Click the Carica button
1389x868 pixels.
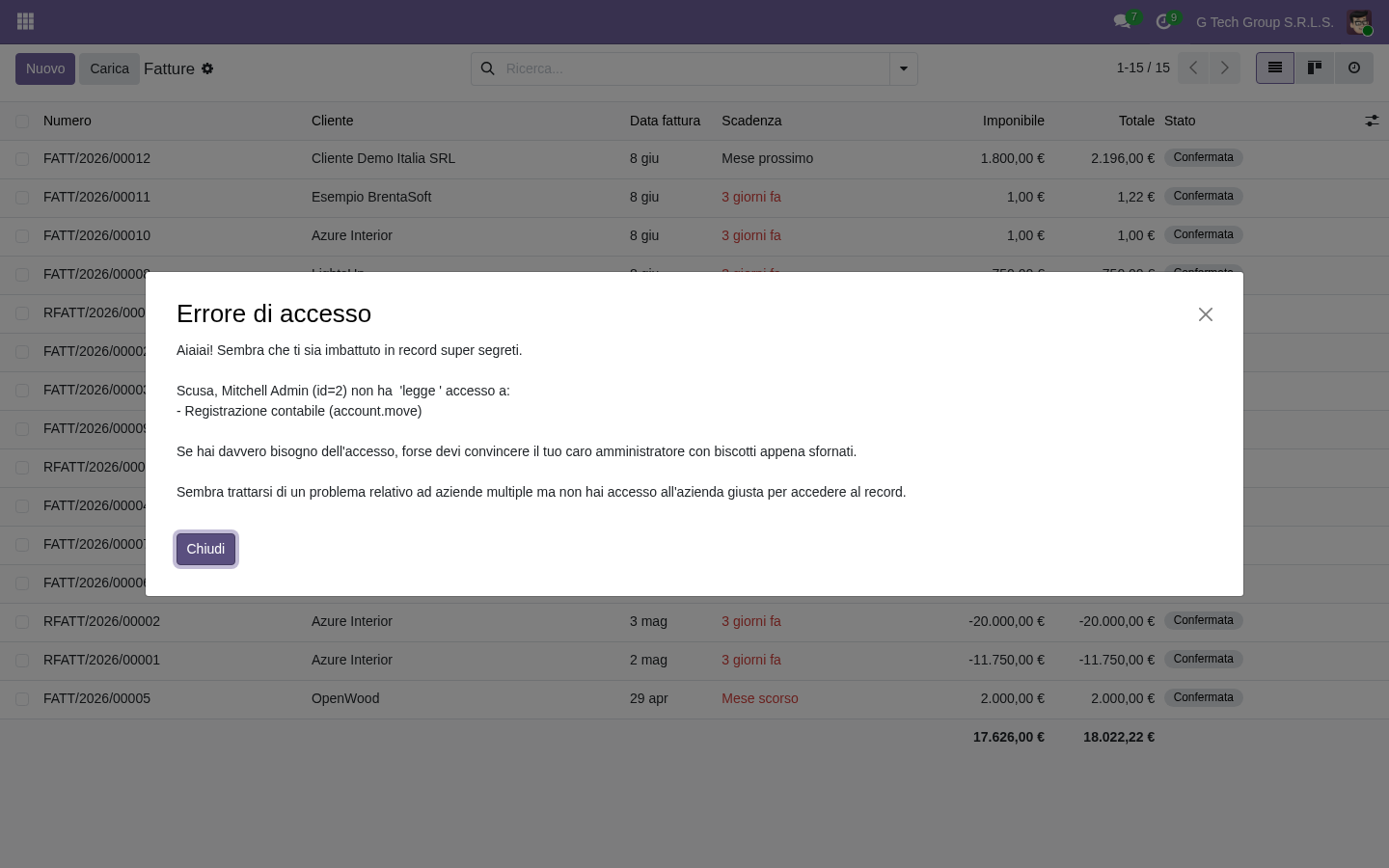click(109, 68)
